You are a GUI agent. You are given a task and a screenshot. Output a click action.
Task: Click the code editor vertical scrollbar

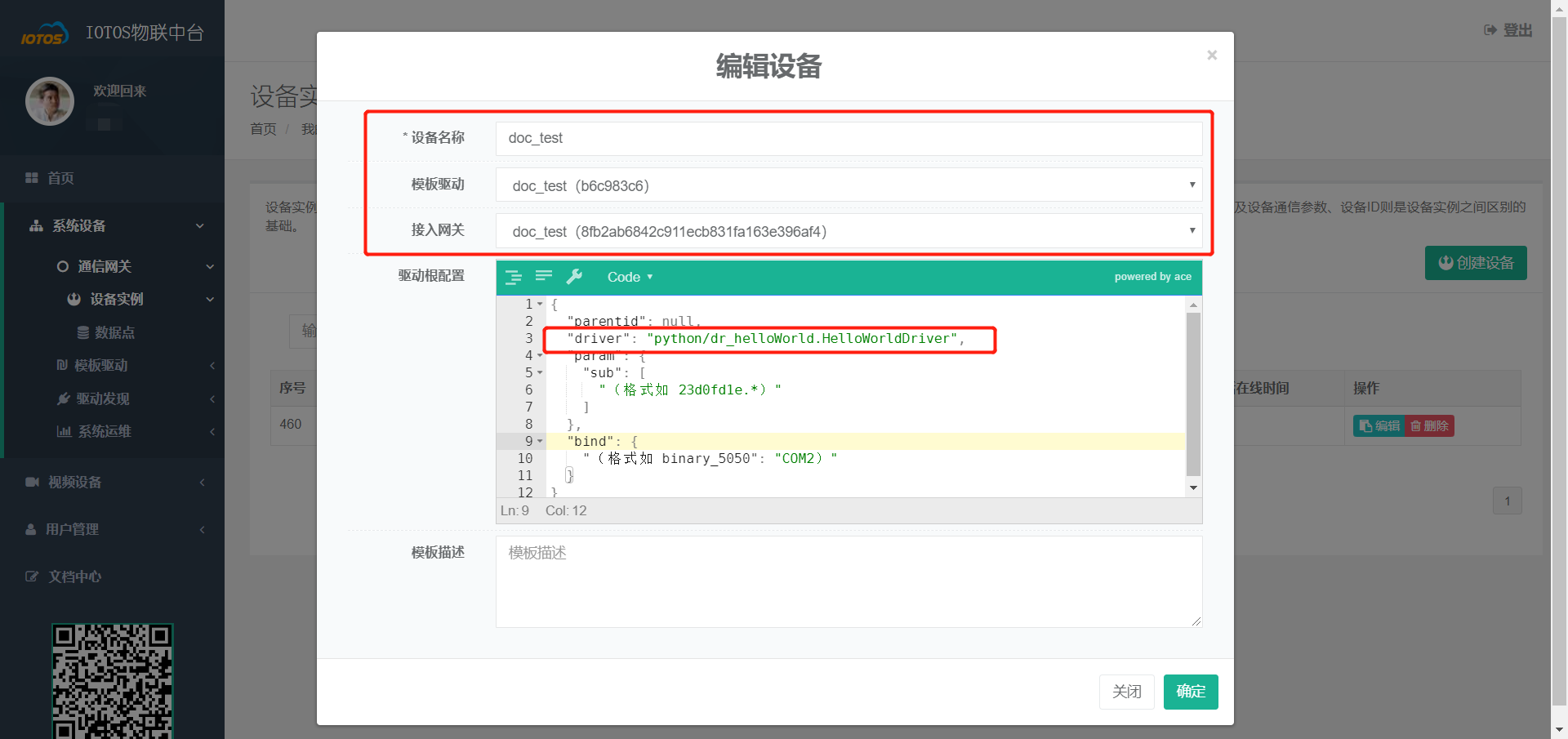click(1193, 392)
